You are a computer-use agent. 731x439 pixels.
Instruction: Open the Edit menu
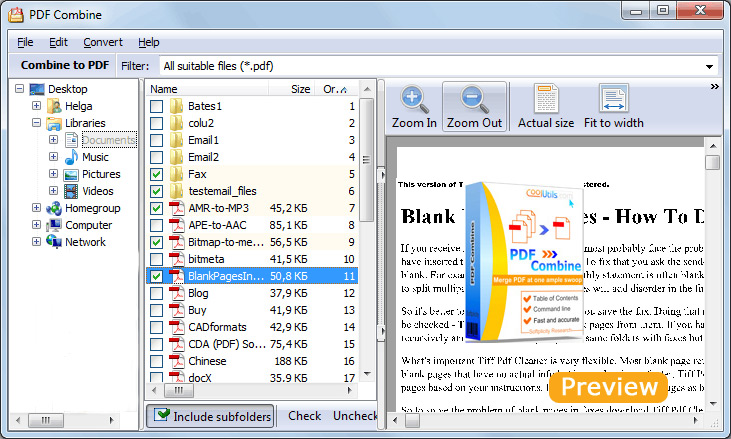click(58, 42)
